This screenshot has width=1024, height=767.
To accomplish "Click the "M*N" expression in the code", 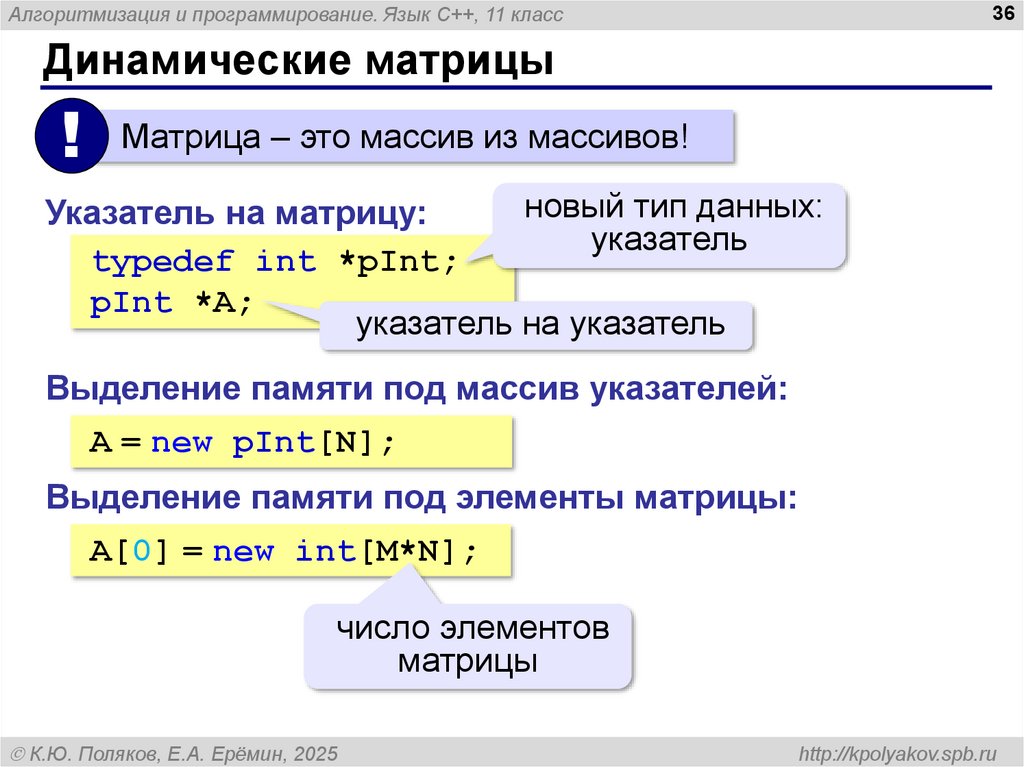I will click(408, 551).
